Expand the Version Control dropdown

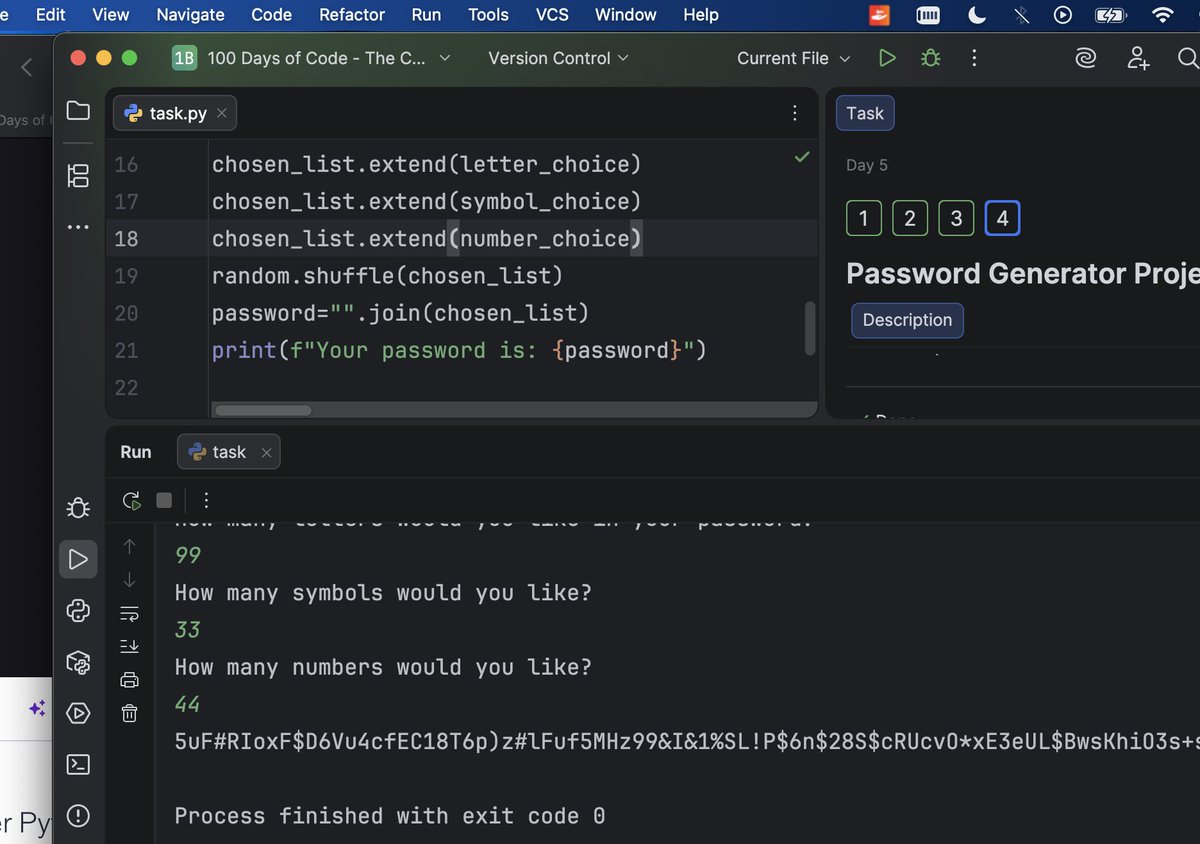pos(558,58)
